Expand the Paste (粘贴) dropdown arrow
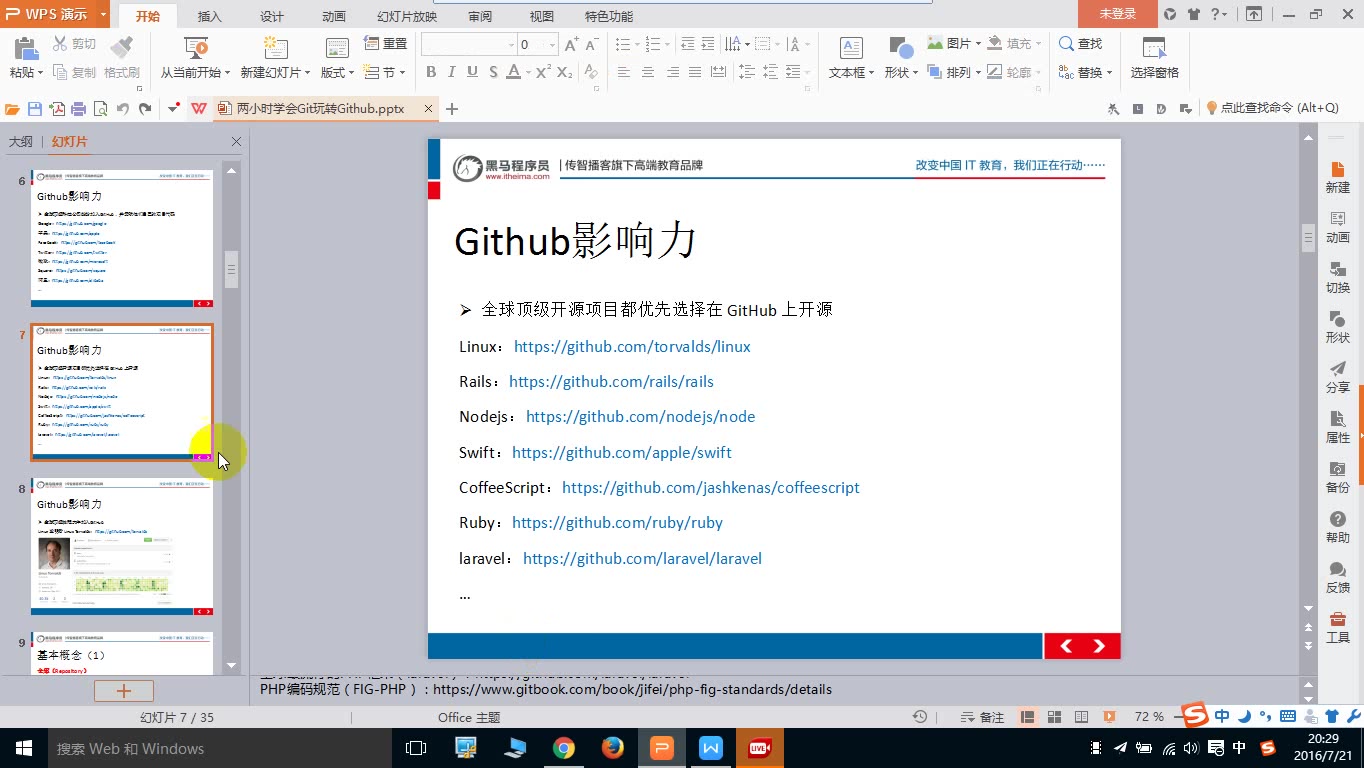1364x768 pixels. tap(40, 73)
